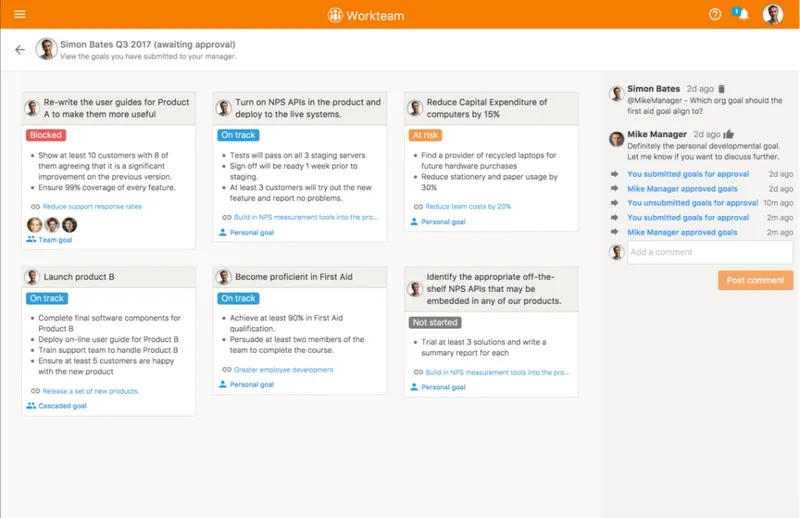Open NPS measurement link in Turn on NPS card

tap(306, 217)
